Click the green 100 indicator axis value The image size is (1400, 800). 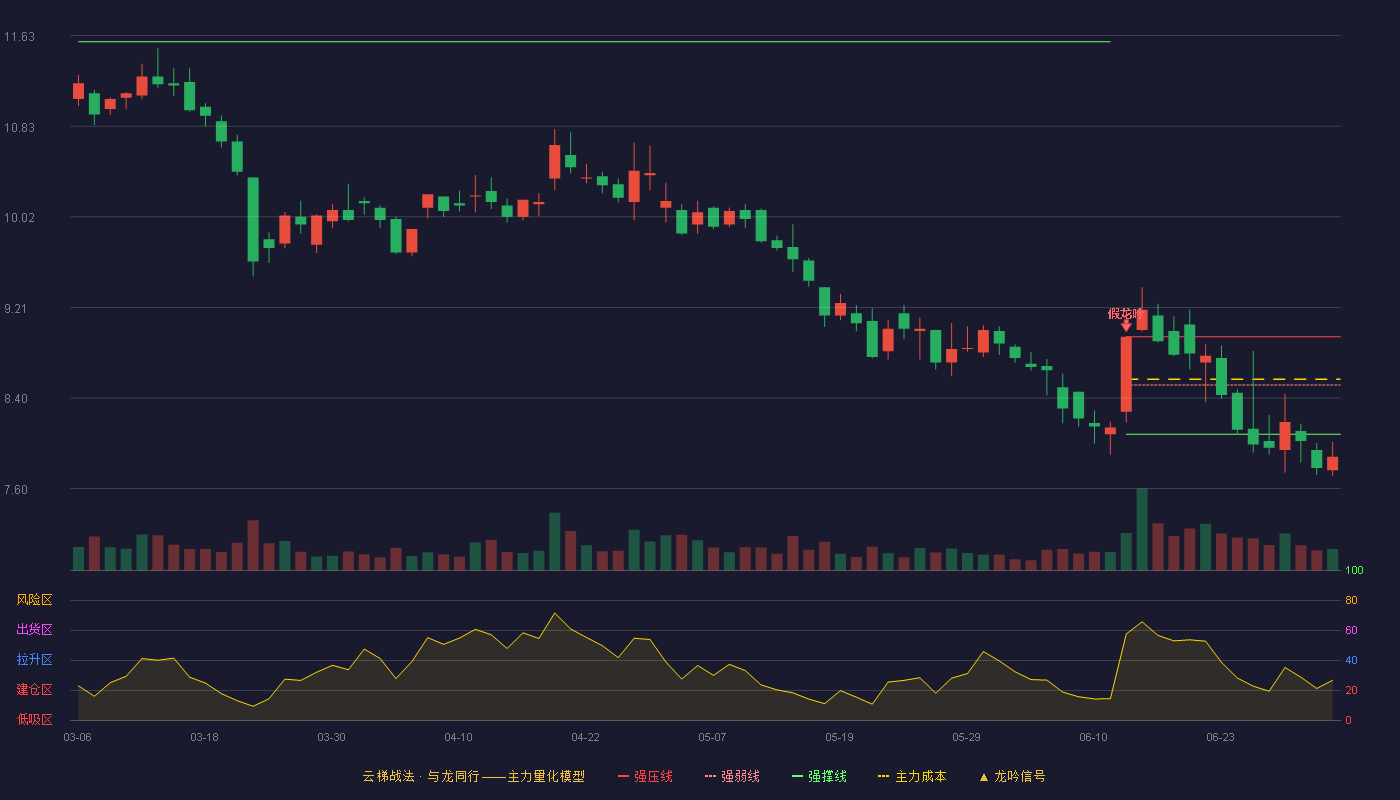pos(1354,571)
